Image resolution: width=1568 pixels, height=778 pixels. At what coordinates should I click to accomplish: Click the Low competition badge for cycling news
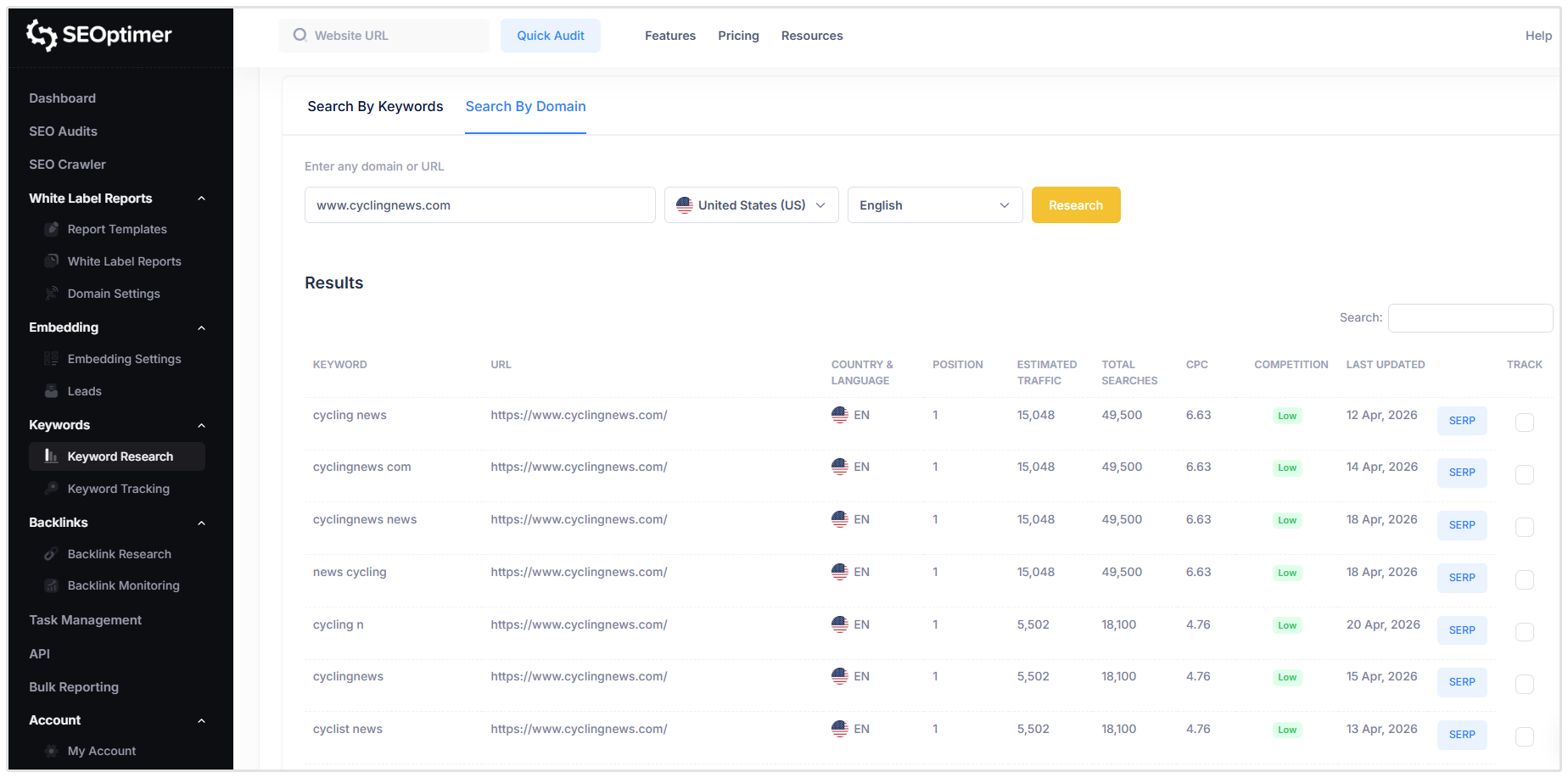(1287, 416)
